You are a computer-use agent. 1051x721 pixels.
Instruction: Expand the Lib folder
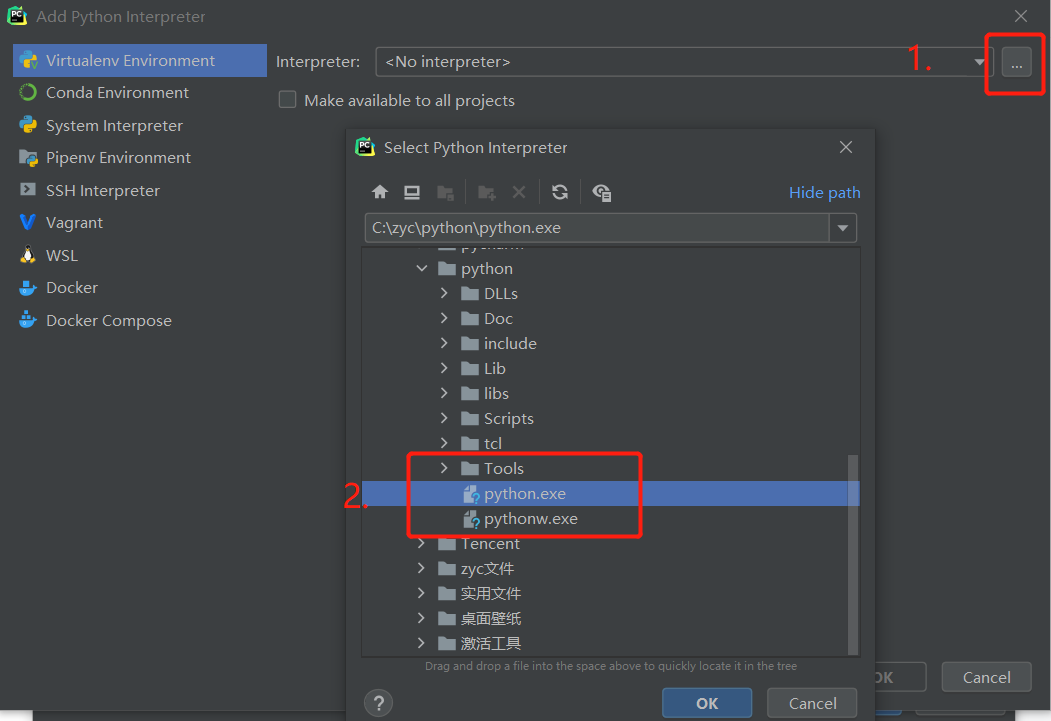pos(444,368)
